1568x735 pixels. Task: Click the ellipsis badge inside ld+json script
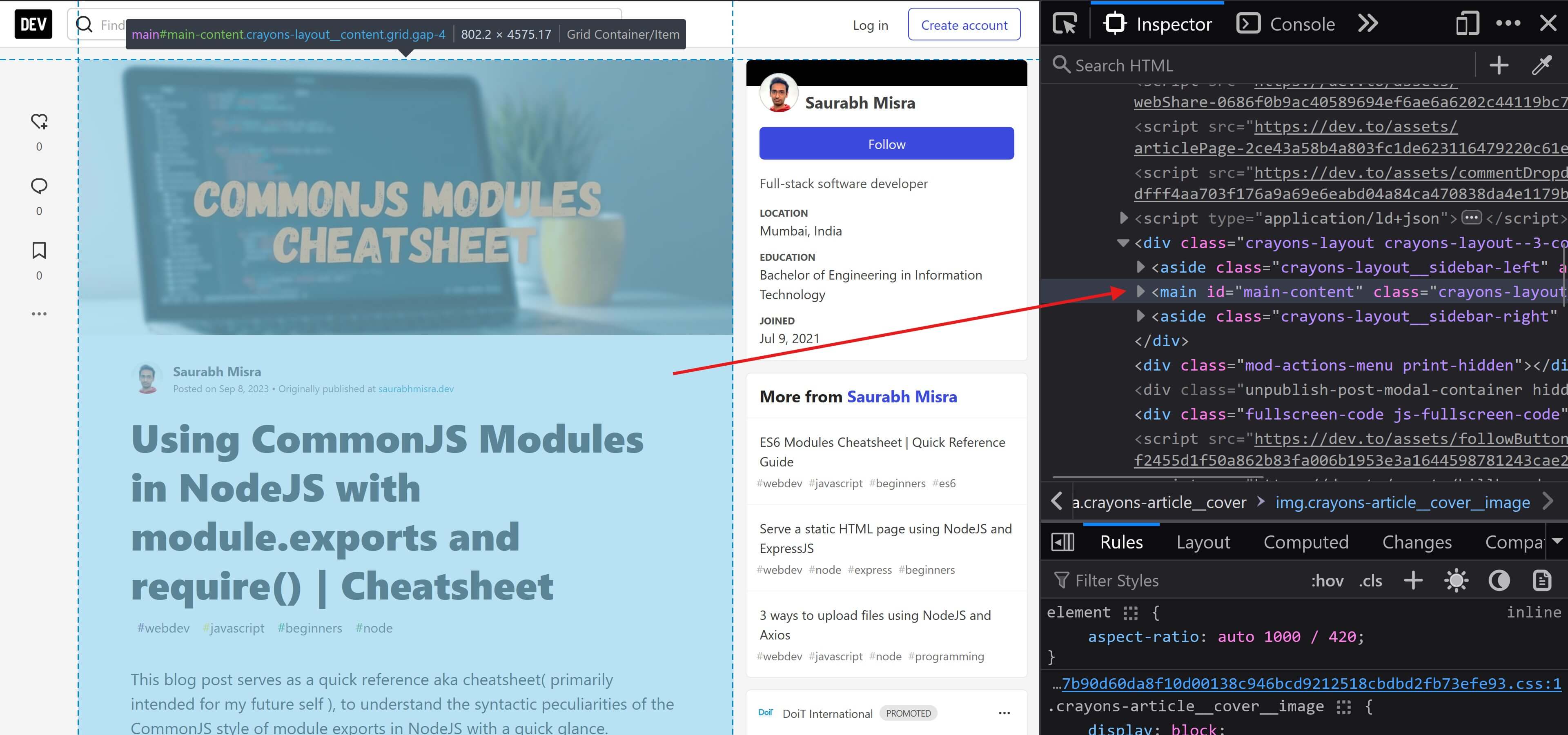pos(1472,217)
